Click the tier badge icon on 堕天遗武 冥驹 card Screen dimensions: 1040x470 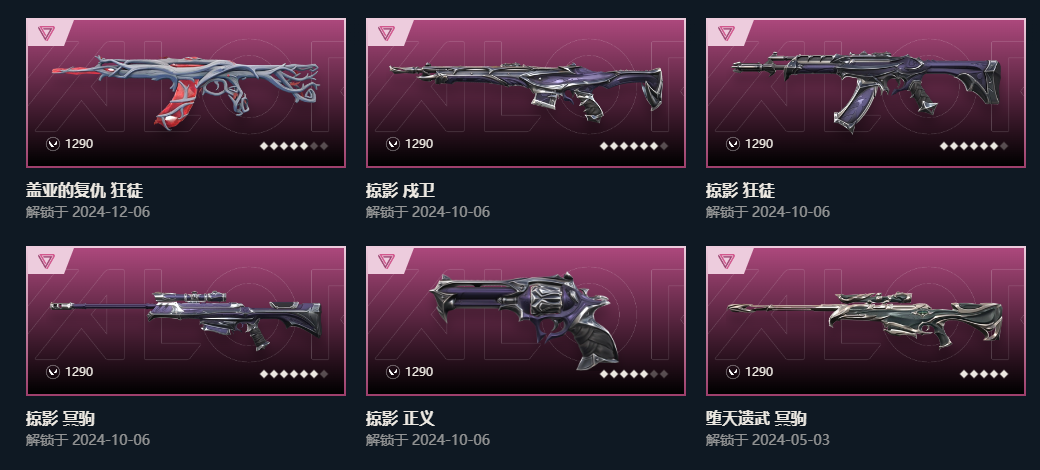726,261
